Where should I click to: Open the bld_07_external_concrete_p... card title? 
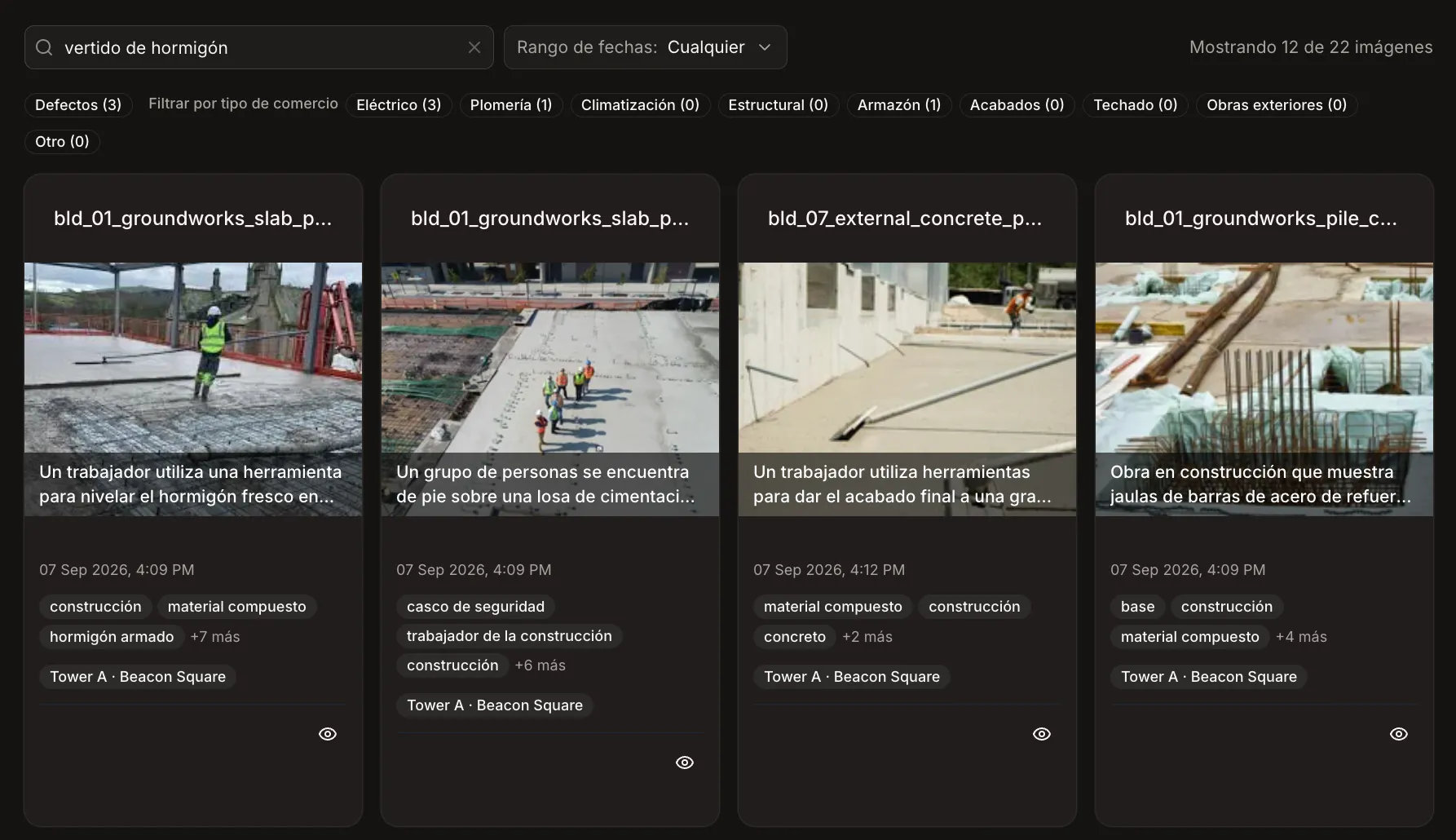pos(905,219)
